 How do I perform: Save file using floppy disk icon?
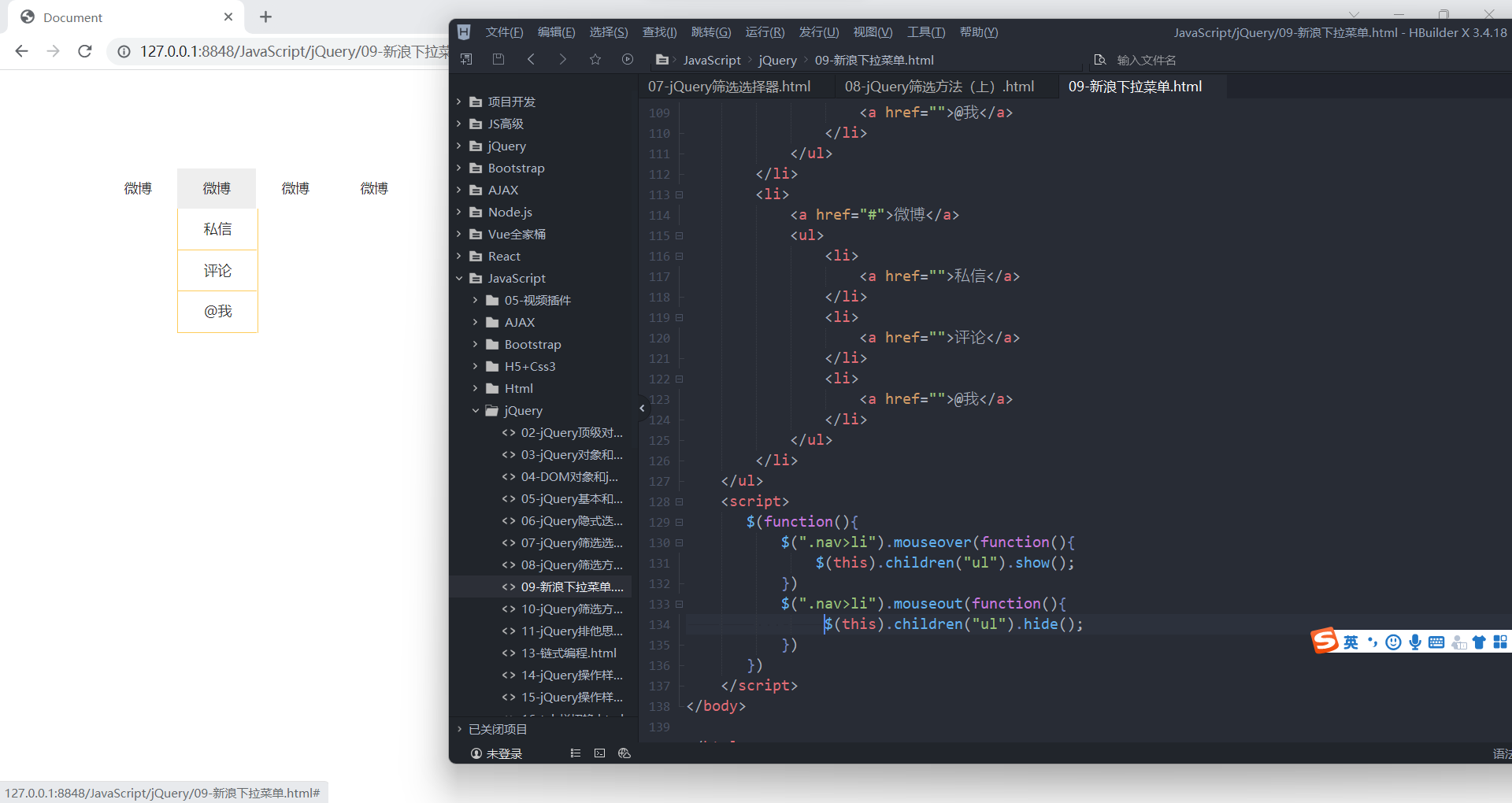coord(498,59)
